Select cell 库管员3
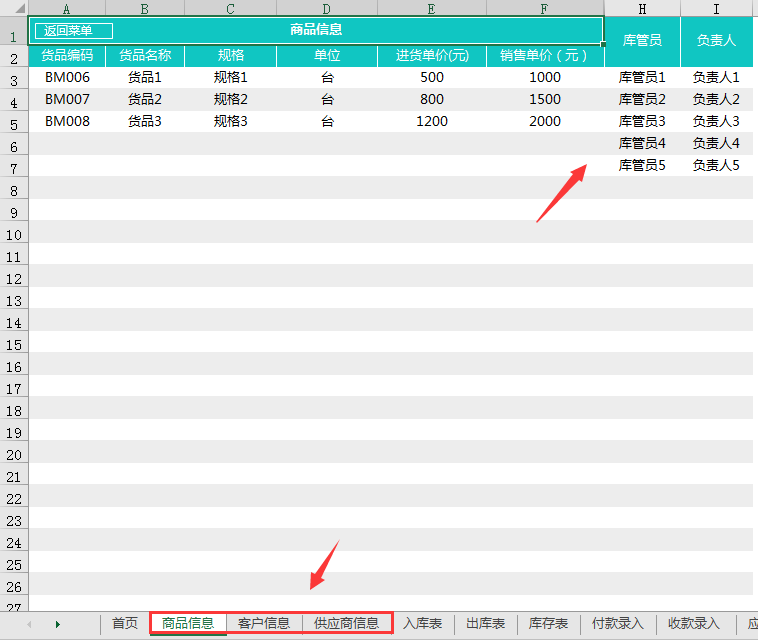The image size is (758, 640). (x=642, y=121)
